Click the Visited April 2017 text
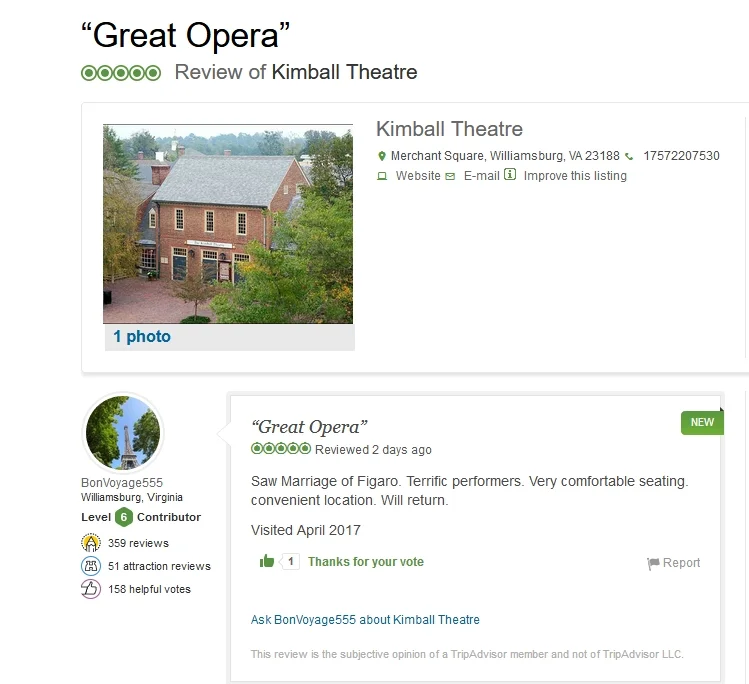 coord(306,530)
